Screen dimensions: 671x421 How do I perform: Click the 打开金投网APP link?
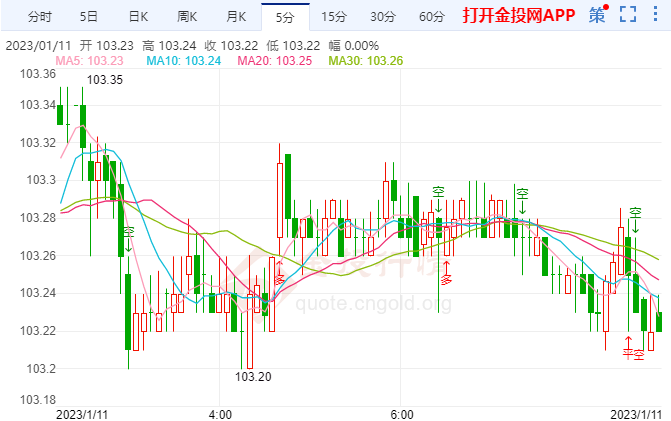click(x=519, y=15)
